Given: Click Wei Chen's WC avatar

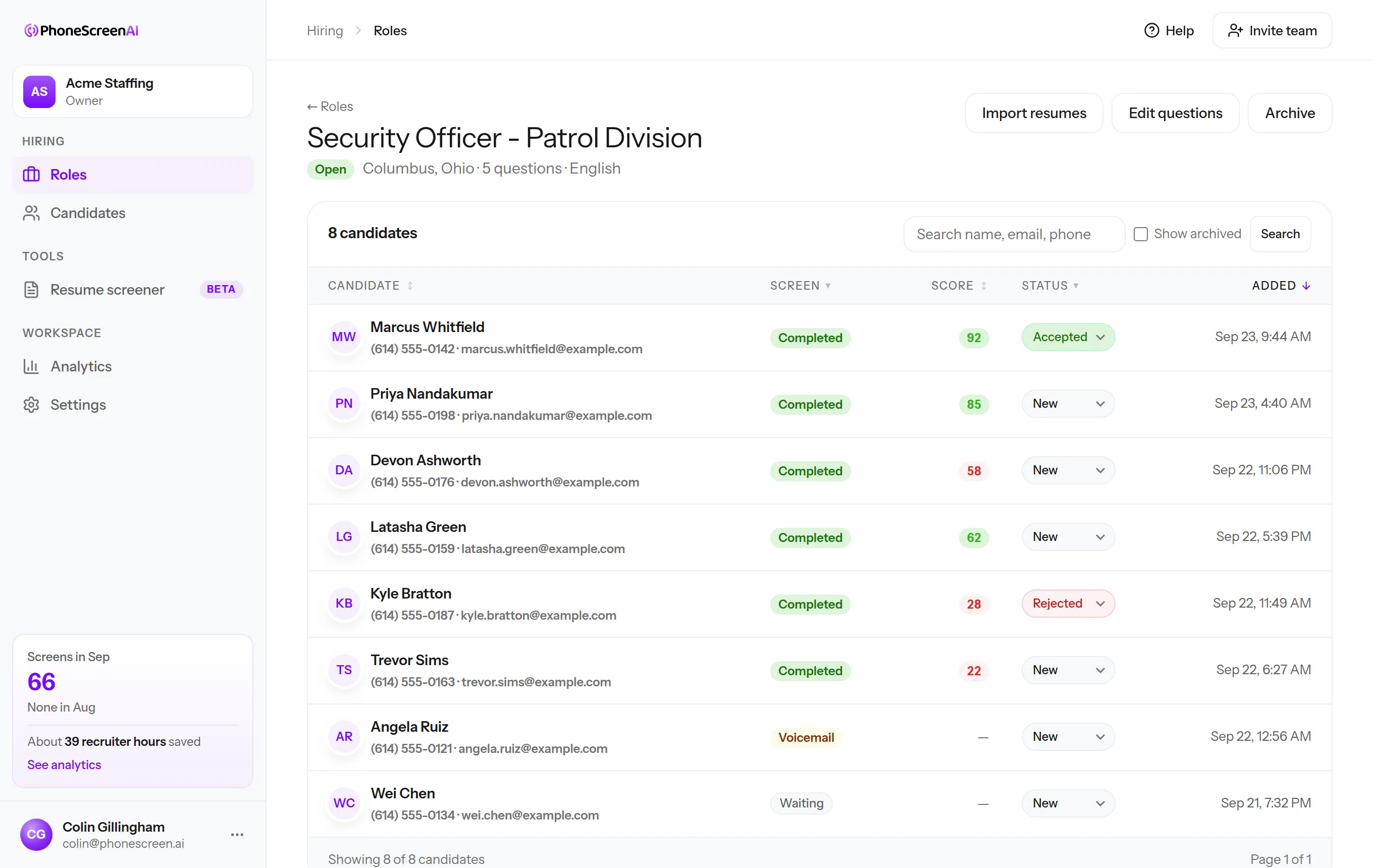Looking at the screenshot, I should [x=344, y=803].
